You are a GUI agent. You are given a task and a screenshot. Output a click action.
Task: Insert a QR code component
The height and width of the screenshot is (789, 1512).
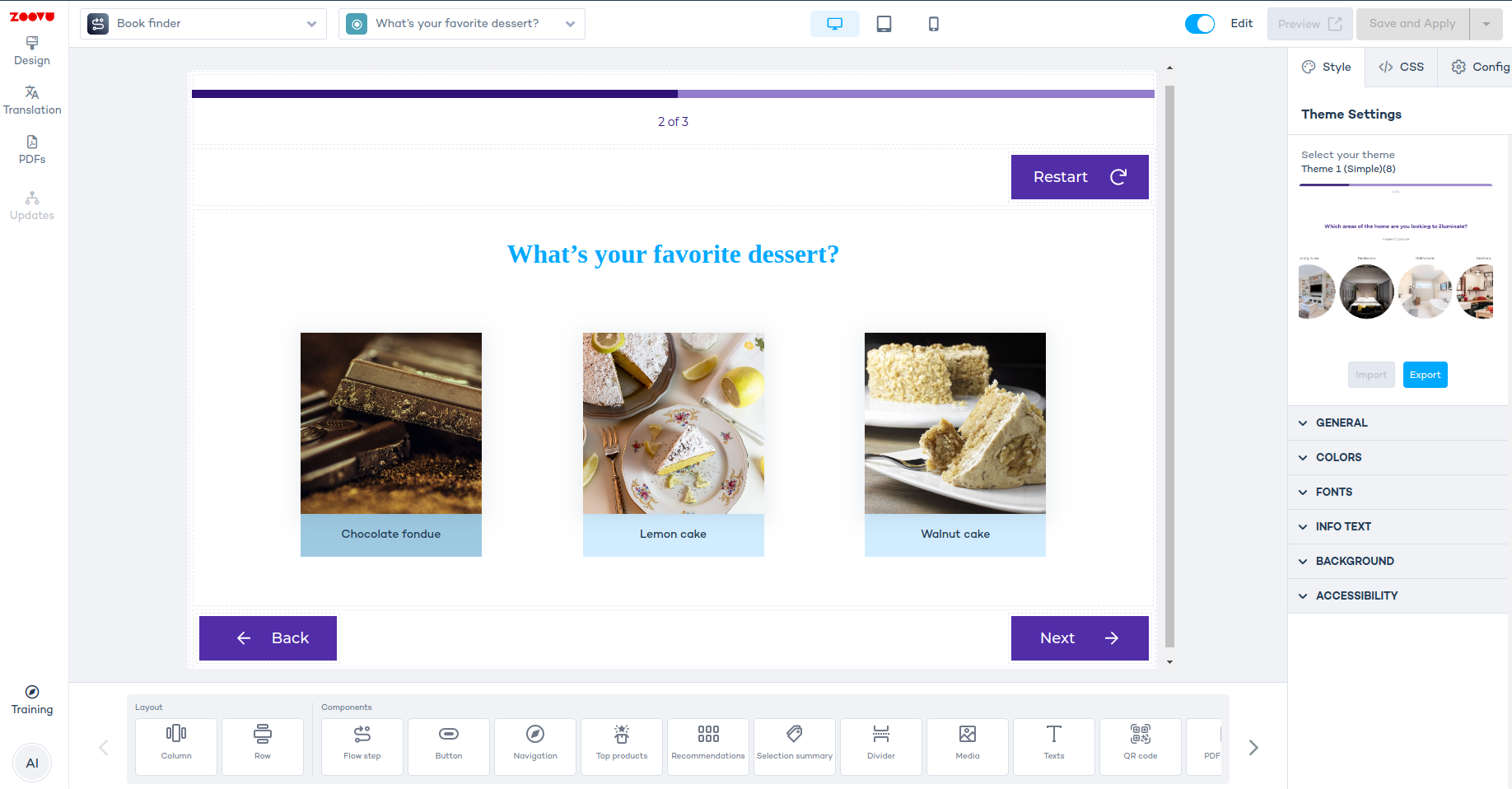(x=1140, y=746)
